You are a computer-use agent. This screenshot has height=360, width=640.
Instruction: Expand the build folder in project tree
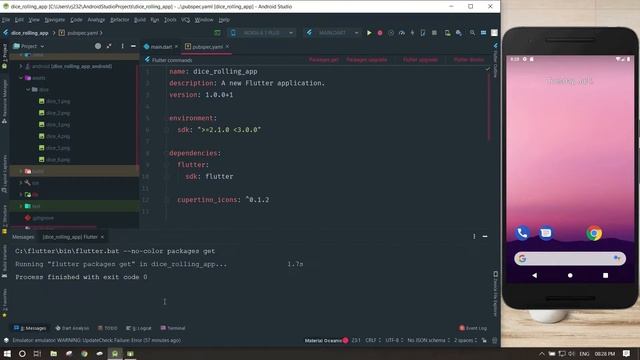tap(21, 171)
